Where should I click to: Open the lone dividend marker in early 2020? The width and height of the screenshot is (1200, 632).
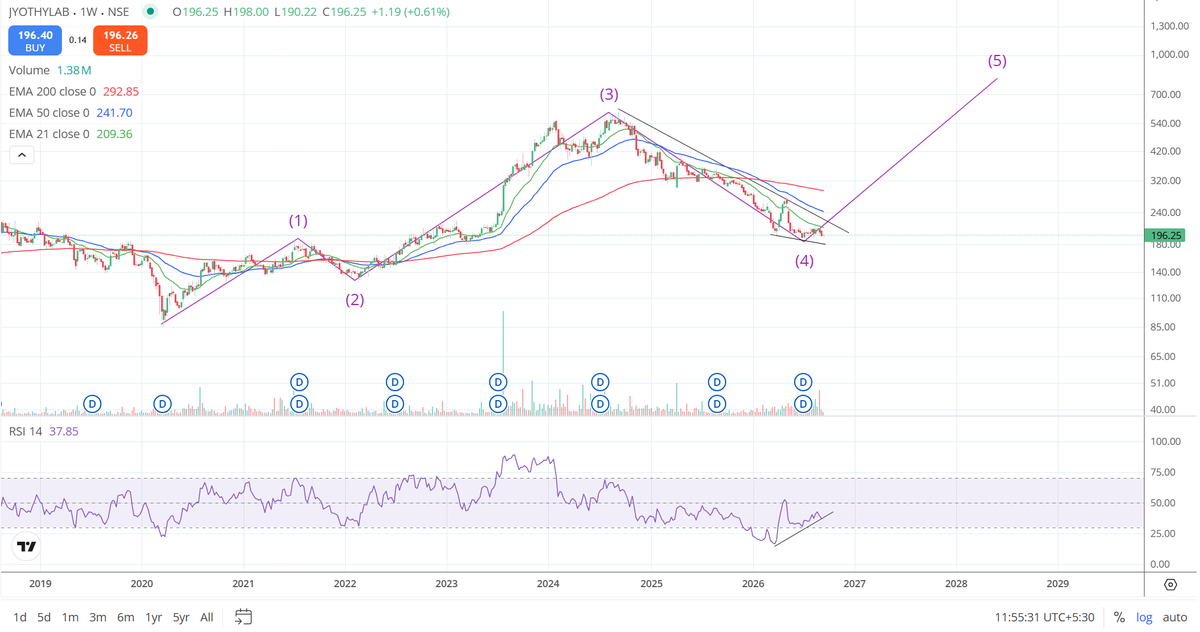pos(162,403)
